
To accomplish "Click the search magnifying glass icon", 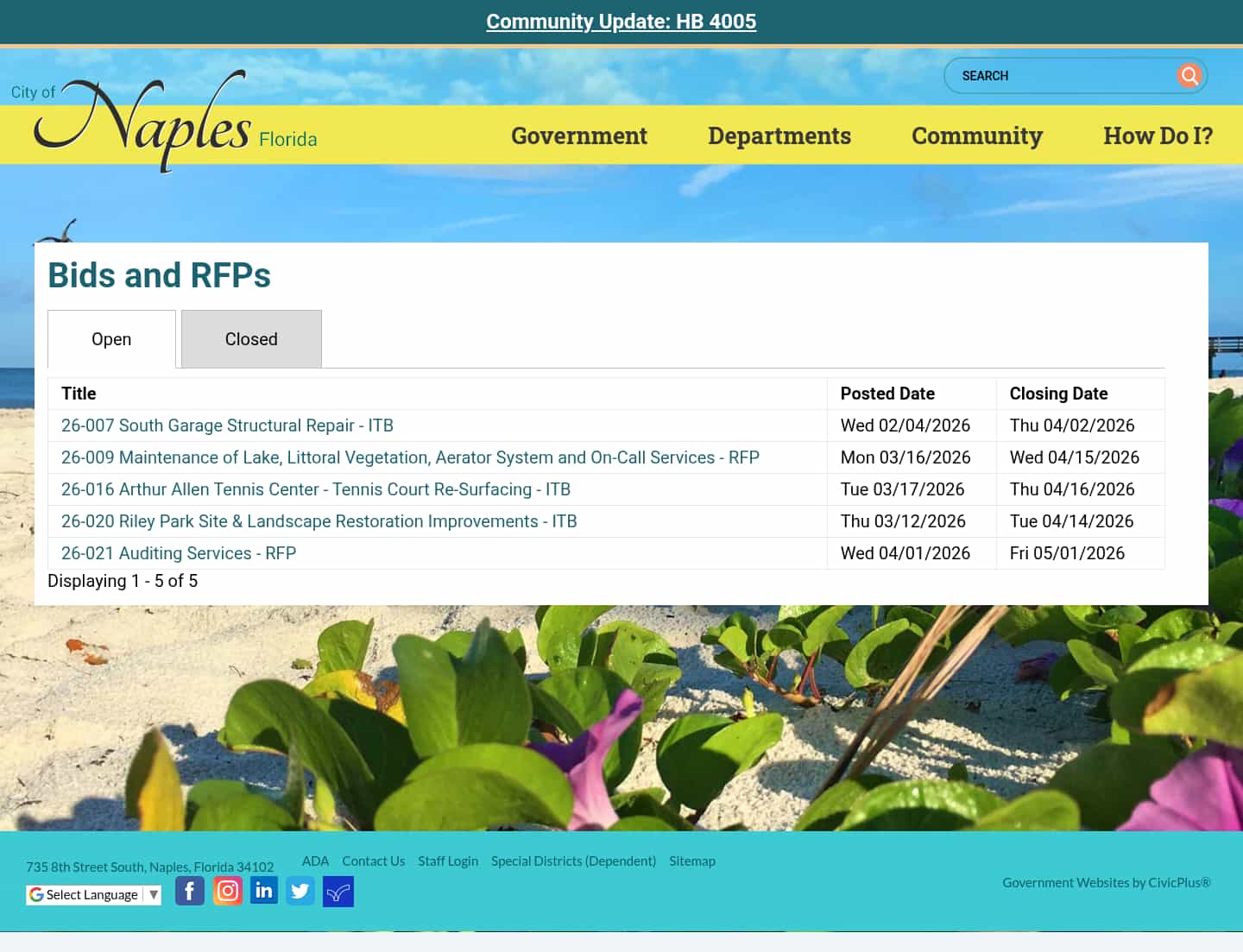I will 1189,75.
